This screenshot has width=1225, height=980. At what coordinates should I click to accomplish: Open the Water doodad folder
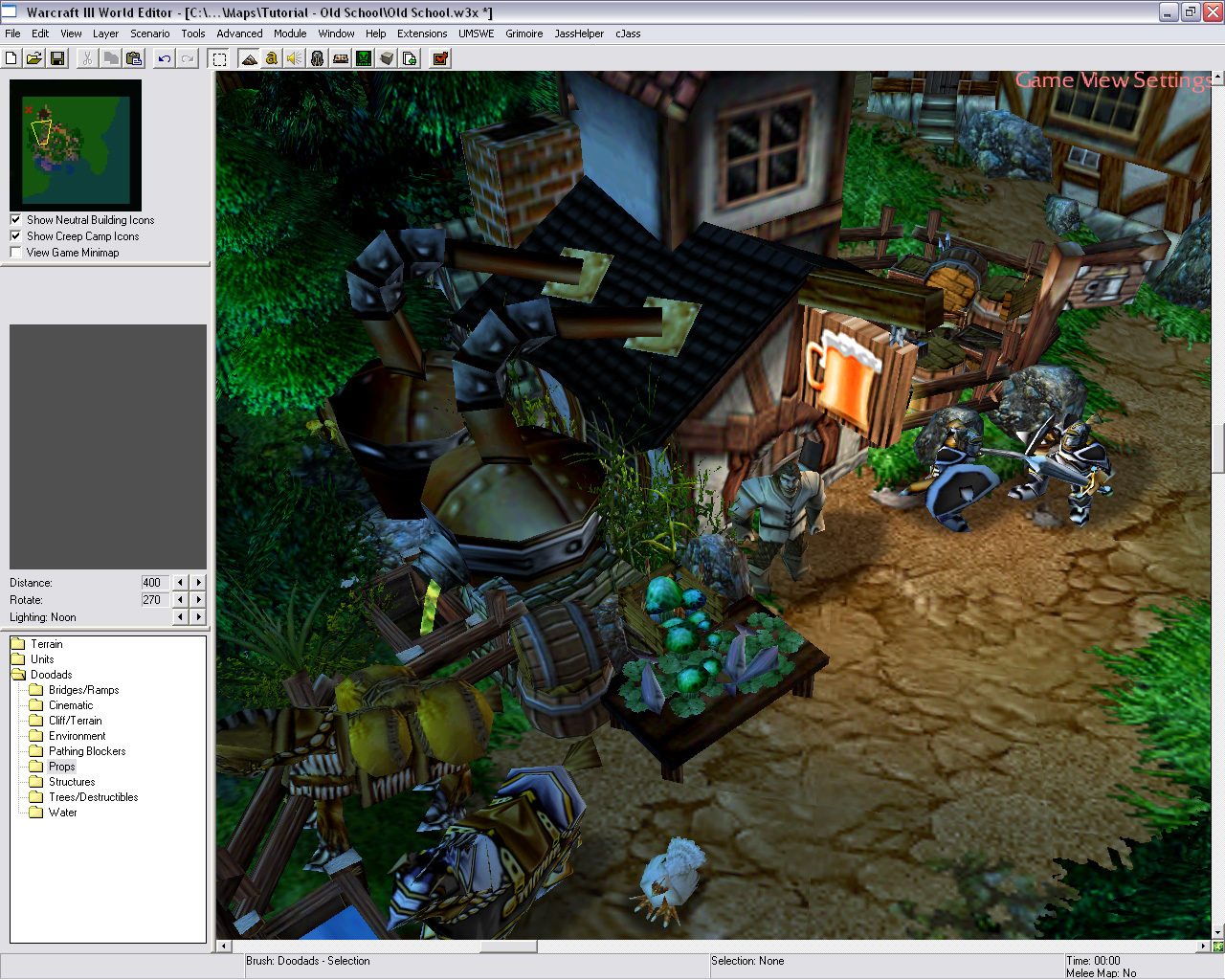(63, 813)
